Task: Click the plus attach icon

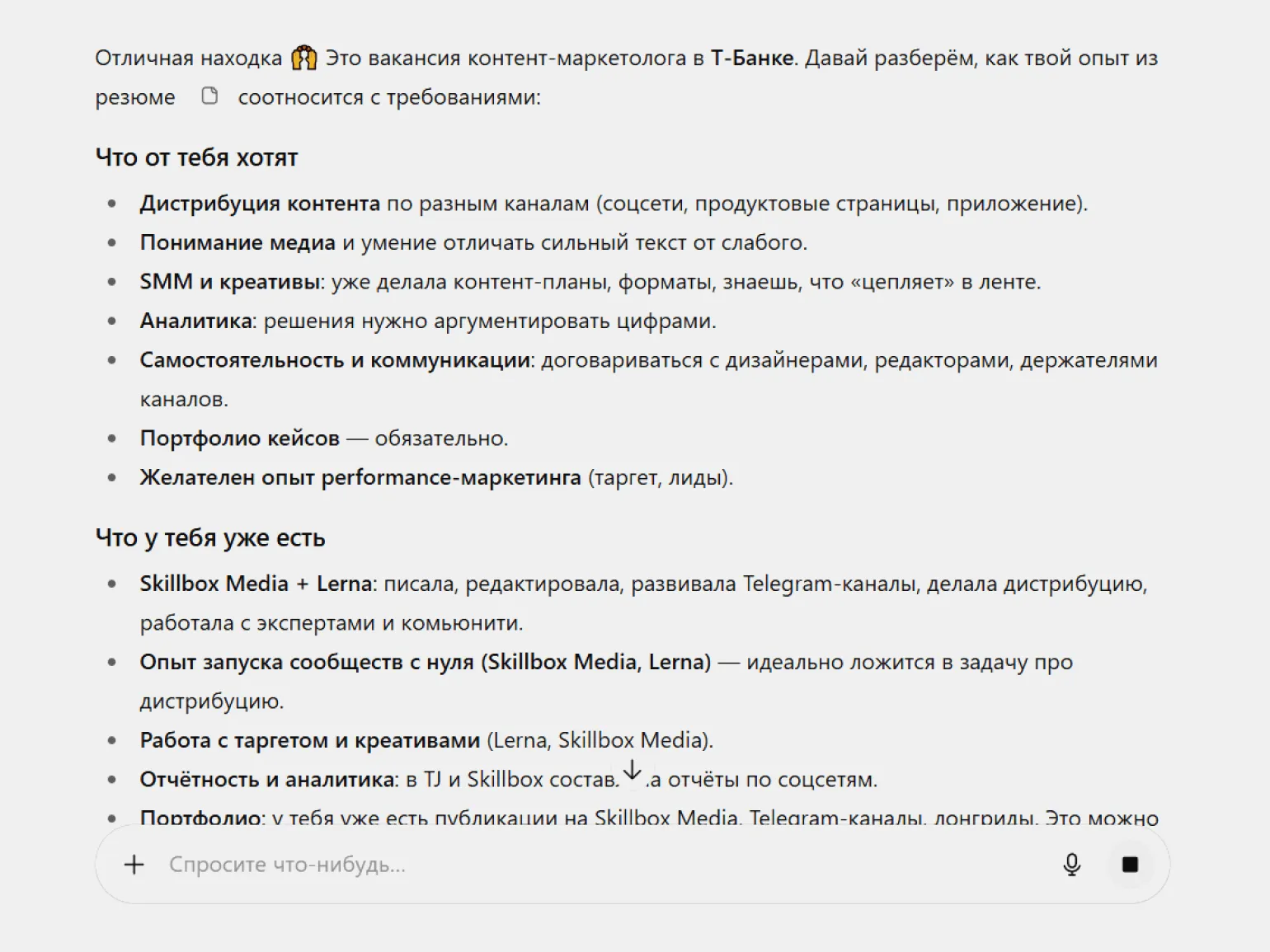Action: click(134, 865)
